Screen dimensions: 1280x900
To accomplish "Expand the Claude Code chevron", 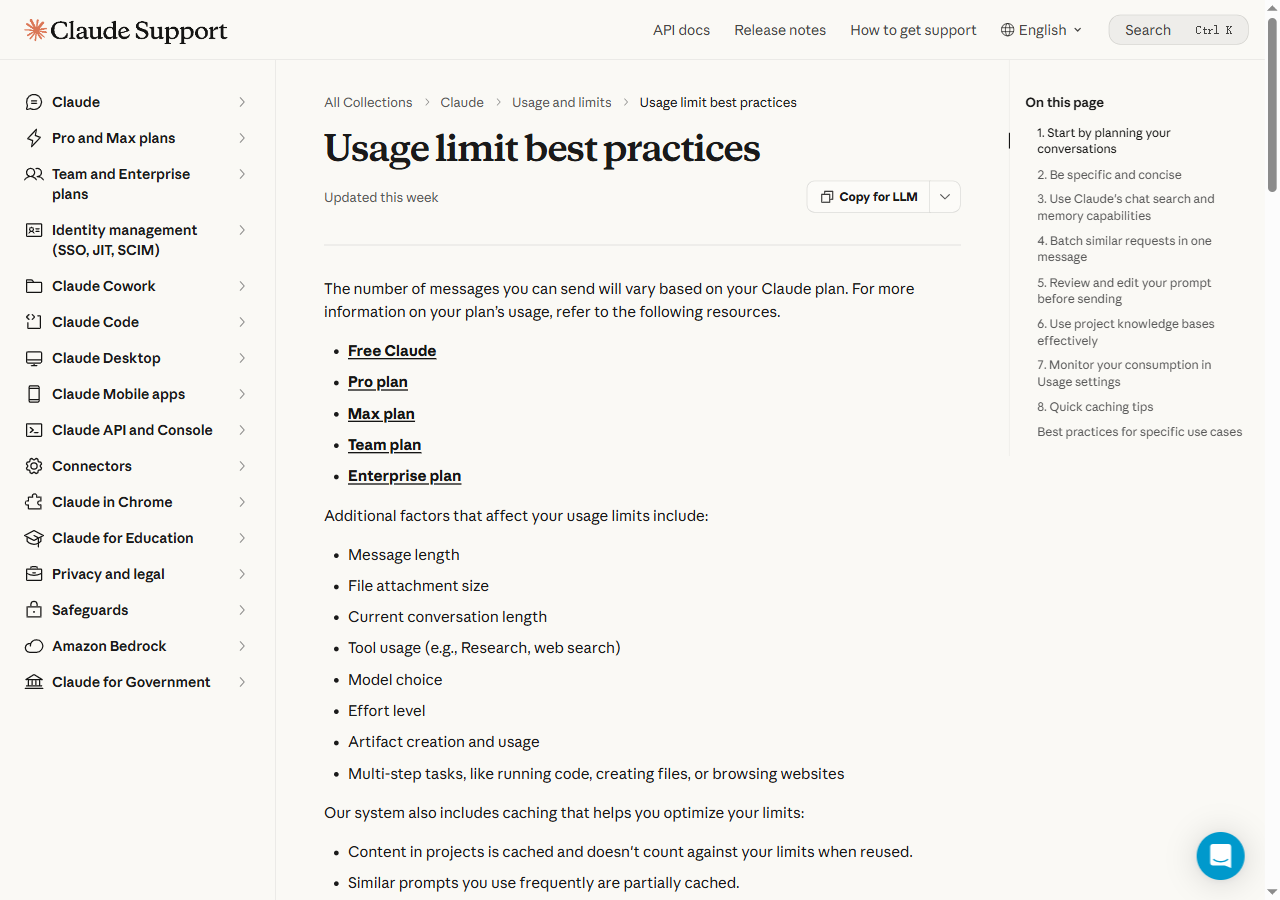I will (242, 322).
